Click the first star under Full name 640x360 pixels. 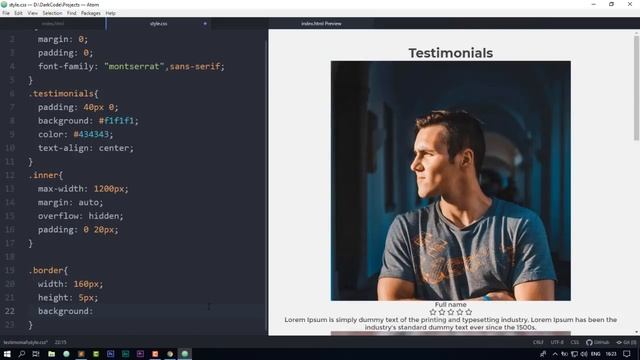[x=433, y=312]
